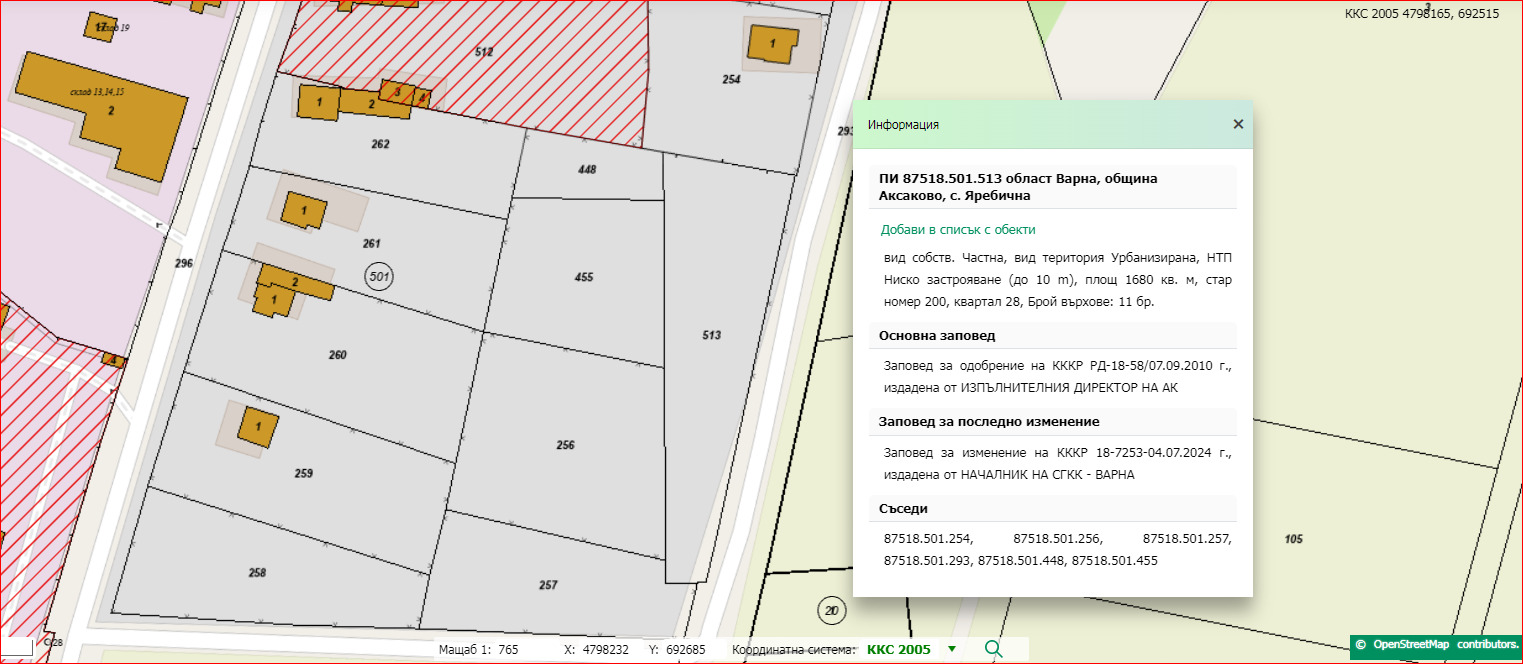
Task: Close the Информация popup
Action: [1238, 124]
